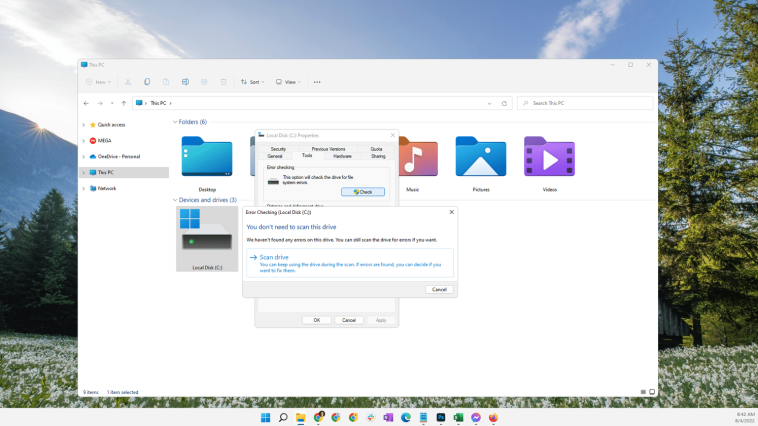Select Network in the navigation pane

point(106,188)
